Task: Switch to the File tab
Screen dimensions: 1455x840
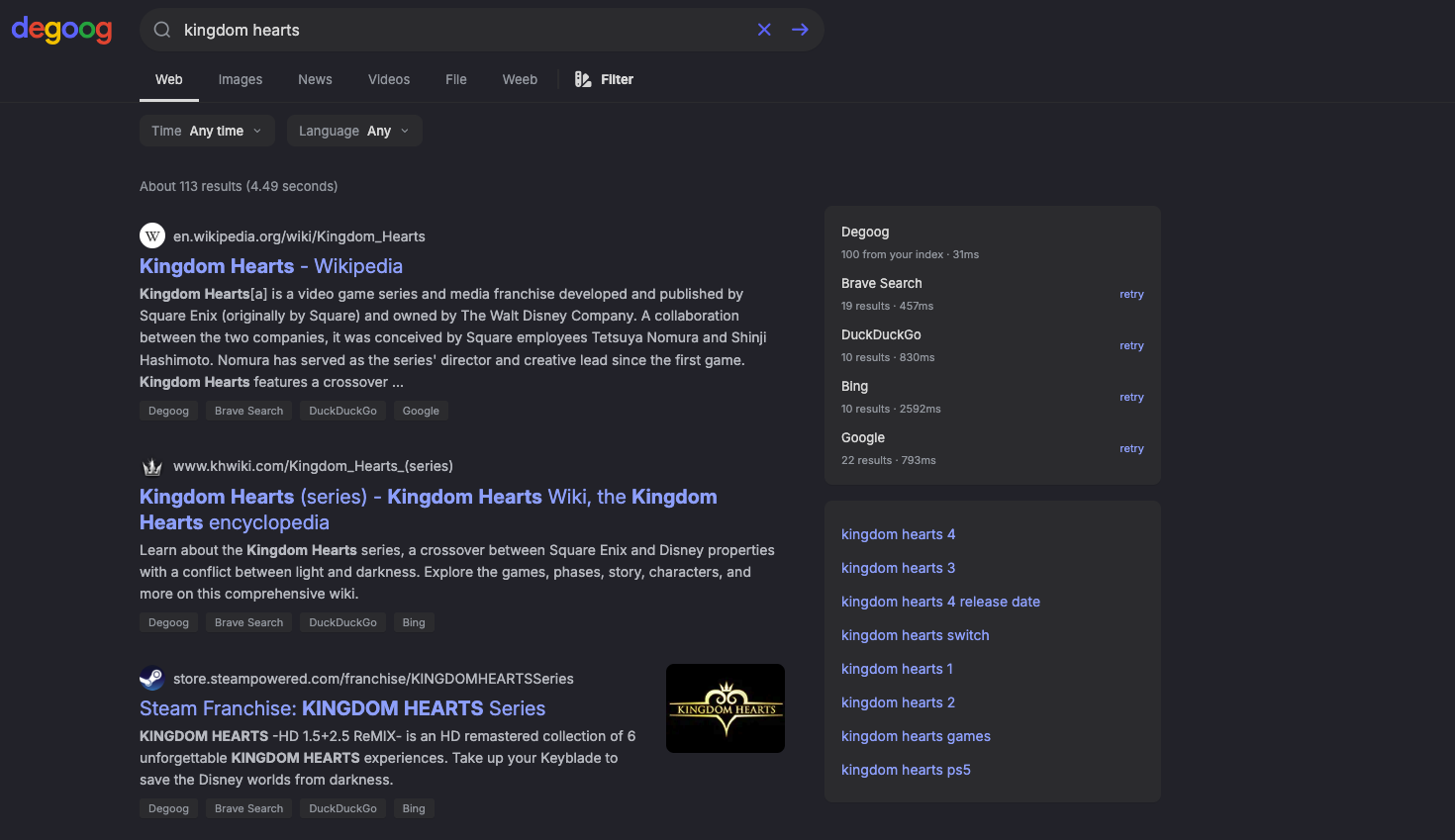Action: pos(456,79)
